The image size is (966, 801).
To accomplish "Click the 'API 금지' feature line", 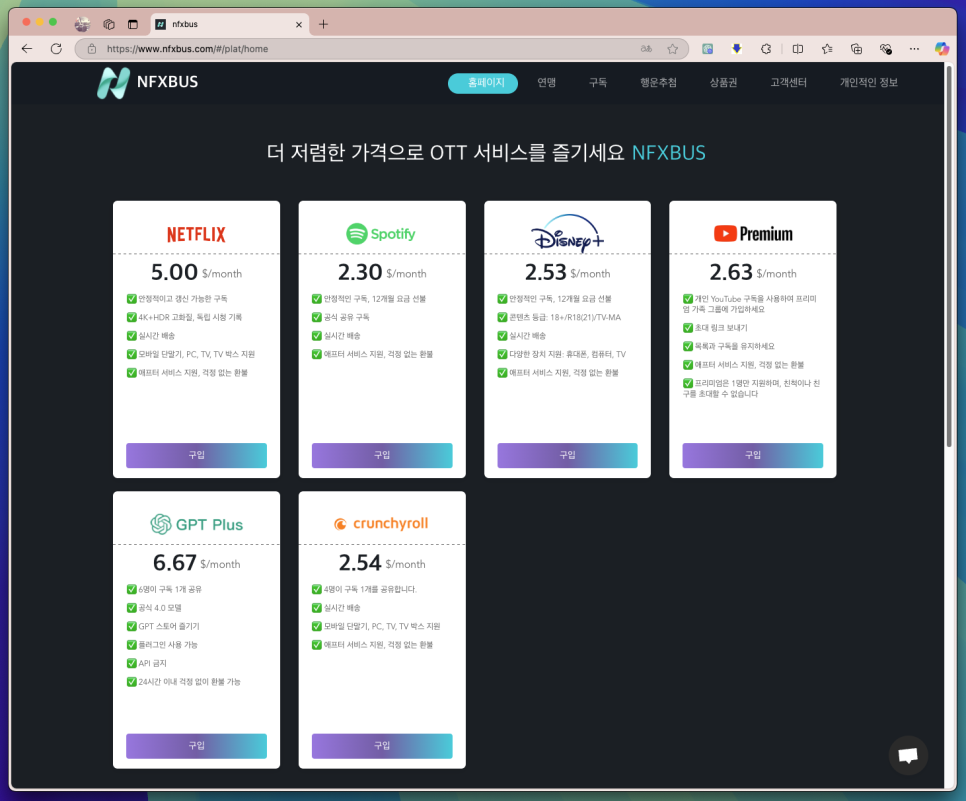I will point(147,663).
